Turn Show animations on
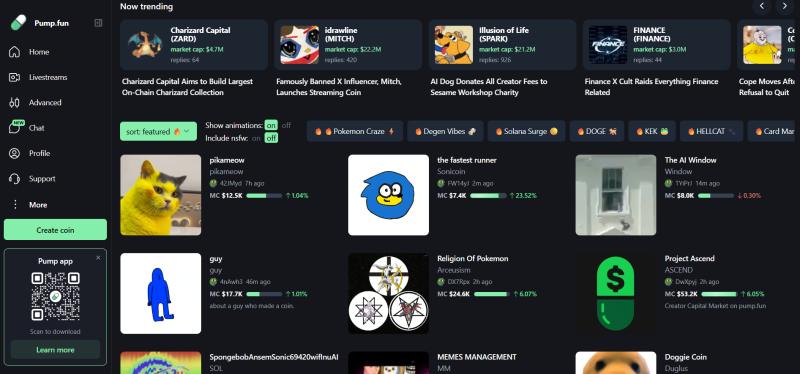The width and height of the screenshot is (800, 374). click(271, 125)
